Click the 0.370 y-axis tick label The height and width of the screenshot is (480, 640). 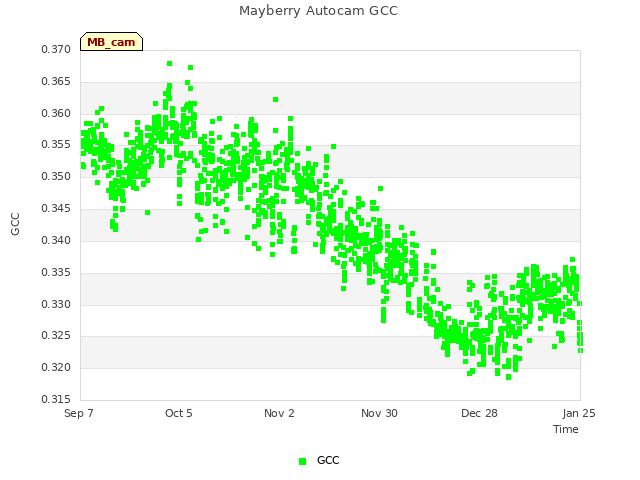coord(56,49)
